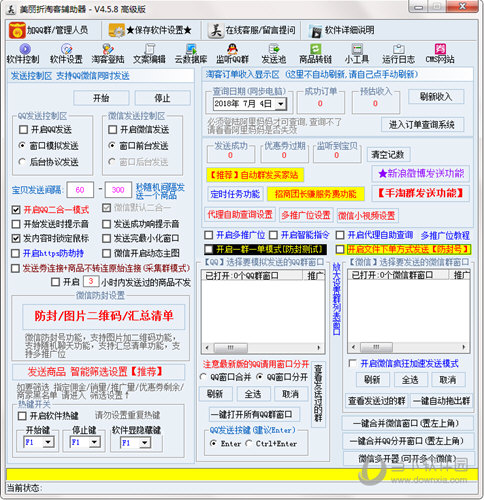Click the 停止 button
Image resolution: width=484 pixels, height=500 pixels.
pyautogui.click(x=162, y=98)
